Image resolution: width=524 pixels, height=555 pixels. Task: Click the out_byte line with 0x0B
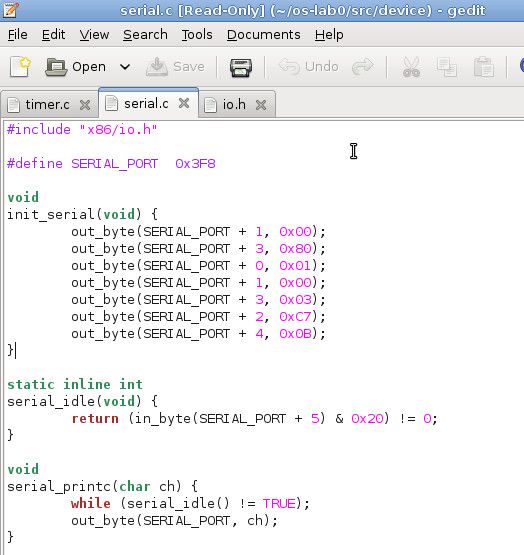click(198, 333)
